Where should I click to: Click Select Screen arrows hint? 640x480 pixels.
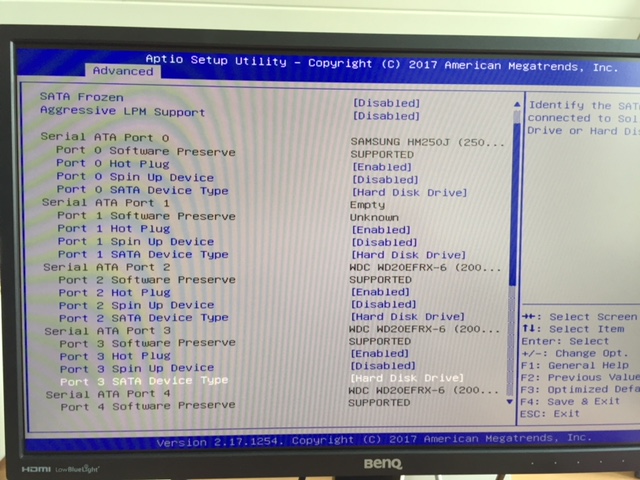click(x=579, y=317)
